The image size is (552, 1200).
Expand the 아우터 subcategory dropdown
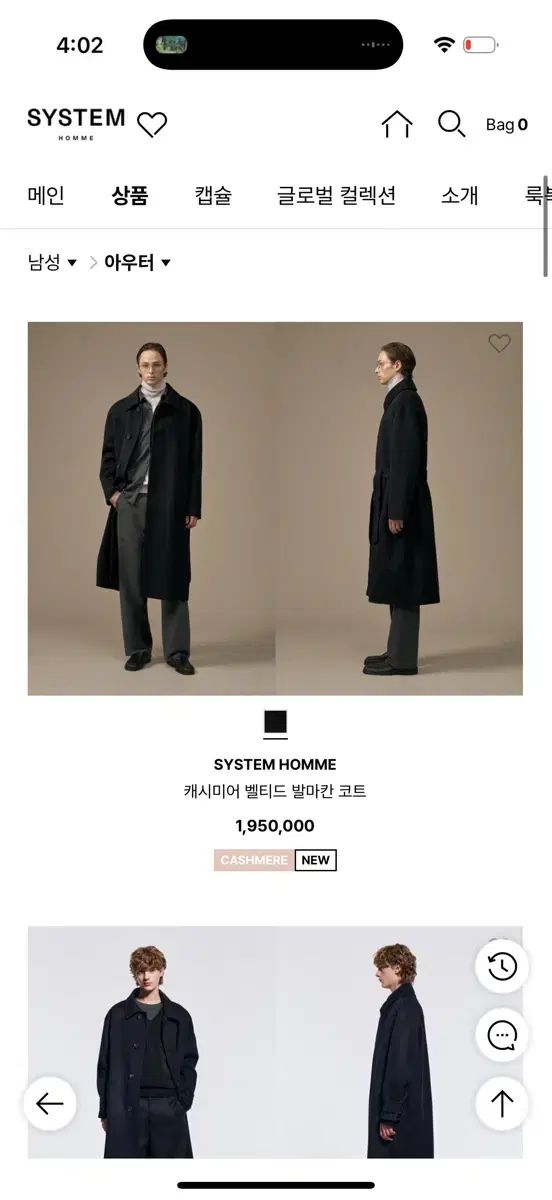[x=138, y=263]
